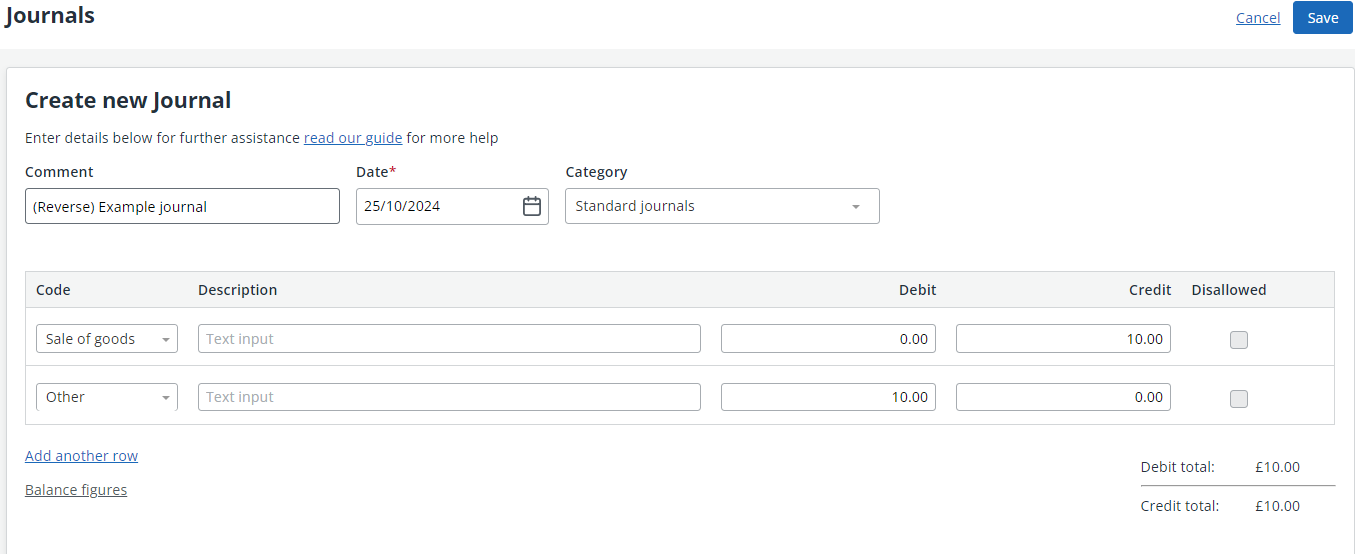Click into the Date field
The width and height of the screenshot is (1355, 554).
(440, 206)
